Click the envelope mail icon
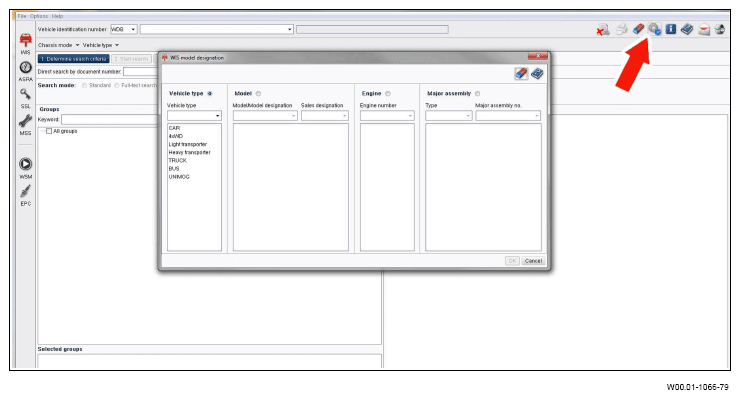 point(704,30)
